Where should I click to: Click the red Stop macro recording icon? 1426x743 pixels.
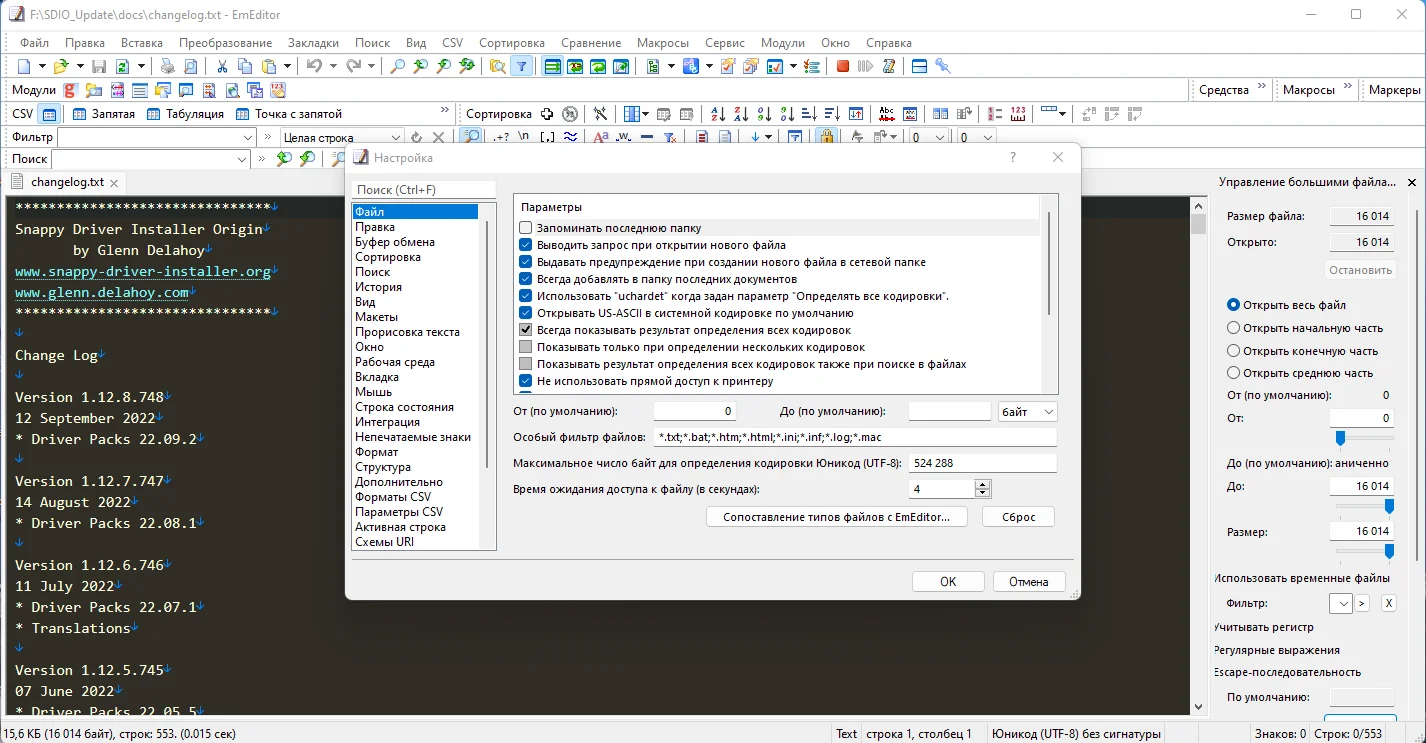tap(843, 66)
